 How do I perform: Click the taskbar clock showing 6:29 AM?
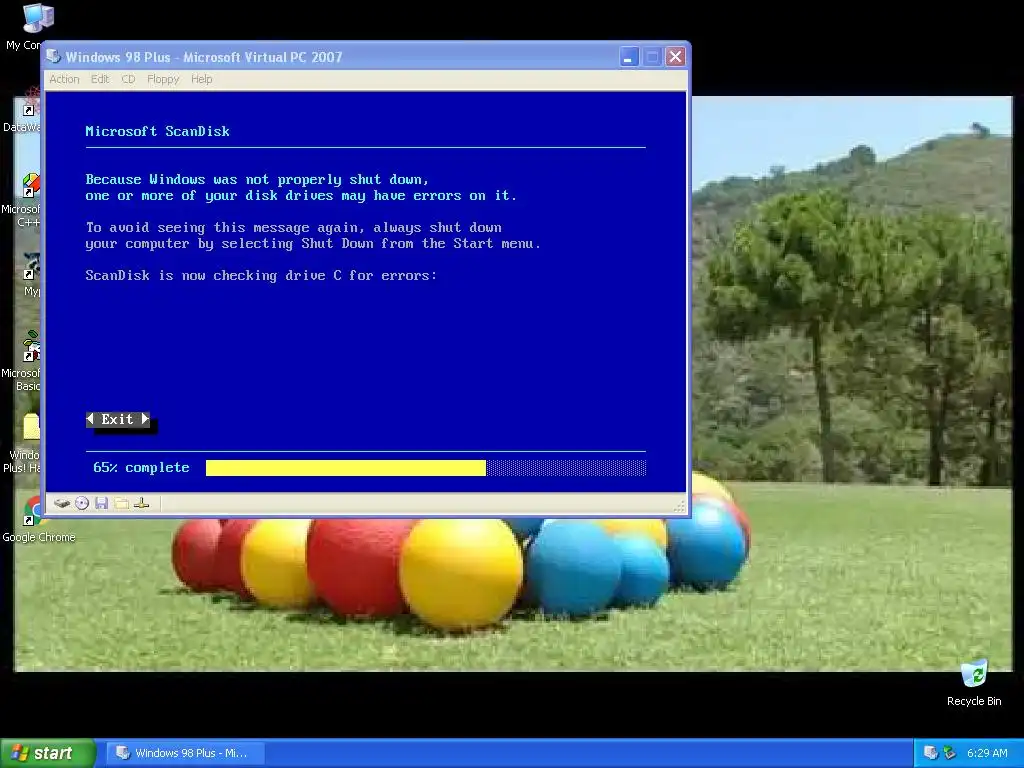(x=987, y=753)
